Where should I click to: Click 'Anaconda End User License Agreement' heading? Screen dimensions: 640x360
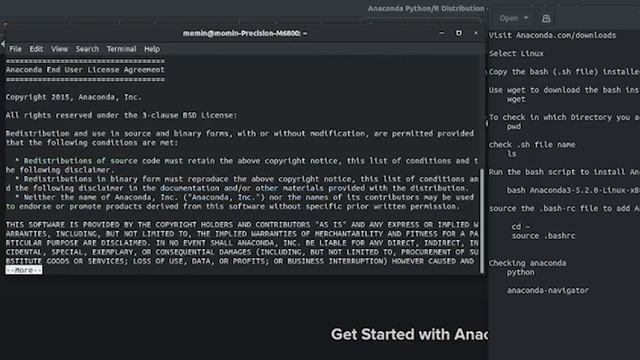click(x=85, y=70)
